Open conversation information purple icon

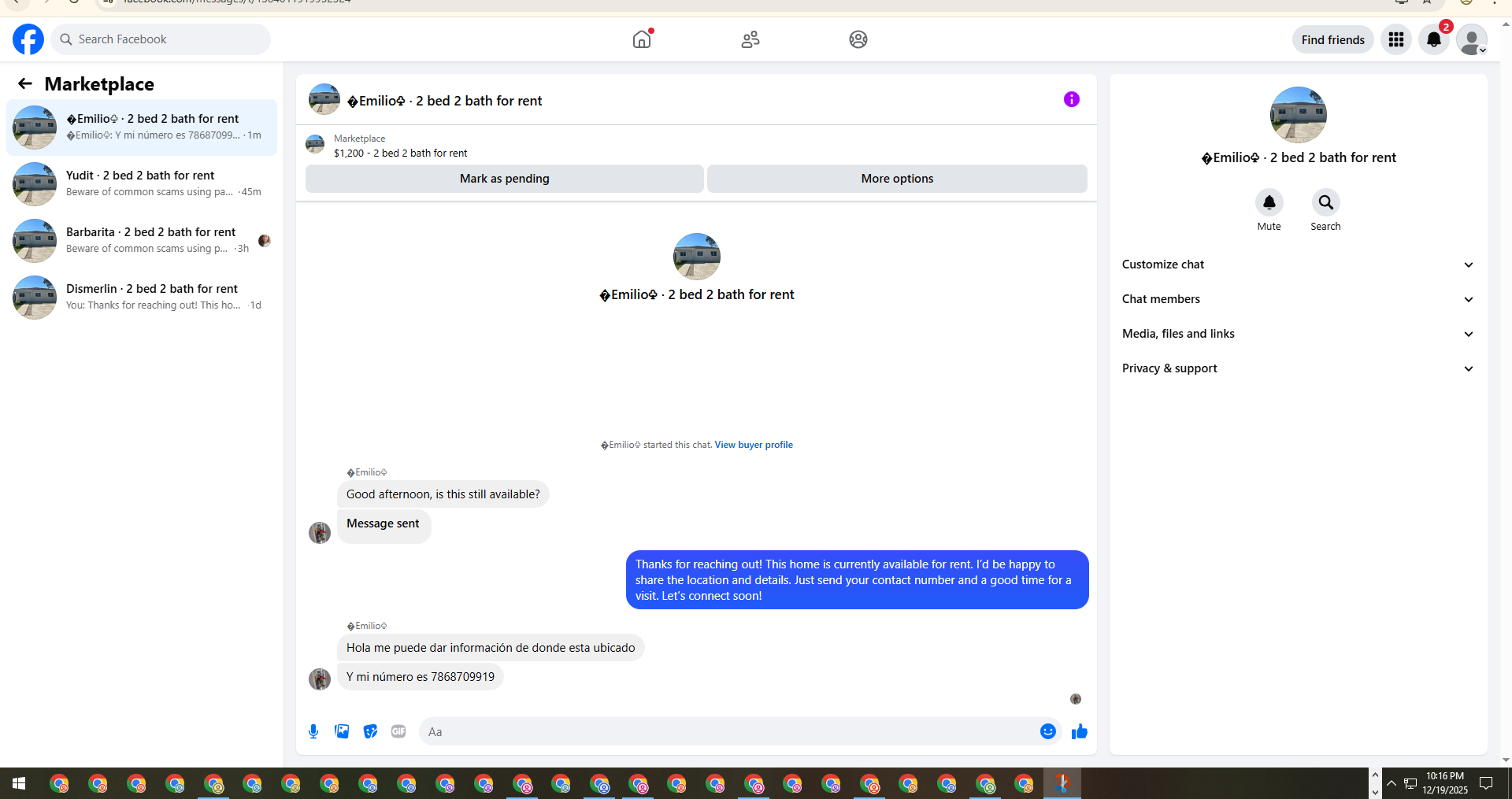coord(1072,99)
